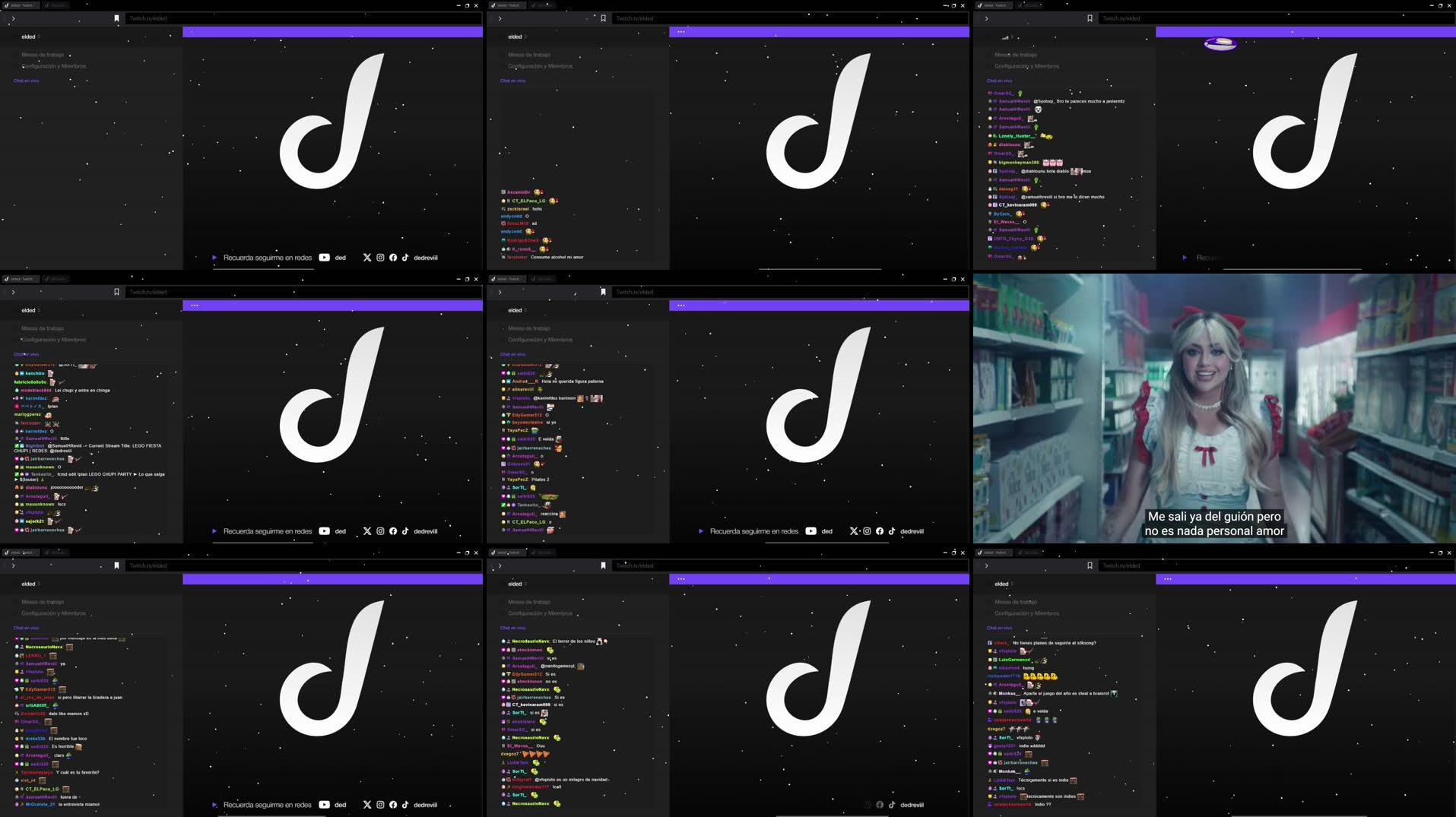The image size is (1456, 817).
Task: Click the X logo in the middle-left frame
Action: pyautogui.click(x=367, y=531)
